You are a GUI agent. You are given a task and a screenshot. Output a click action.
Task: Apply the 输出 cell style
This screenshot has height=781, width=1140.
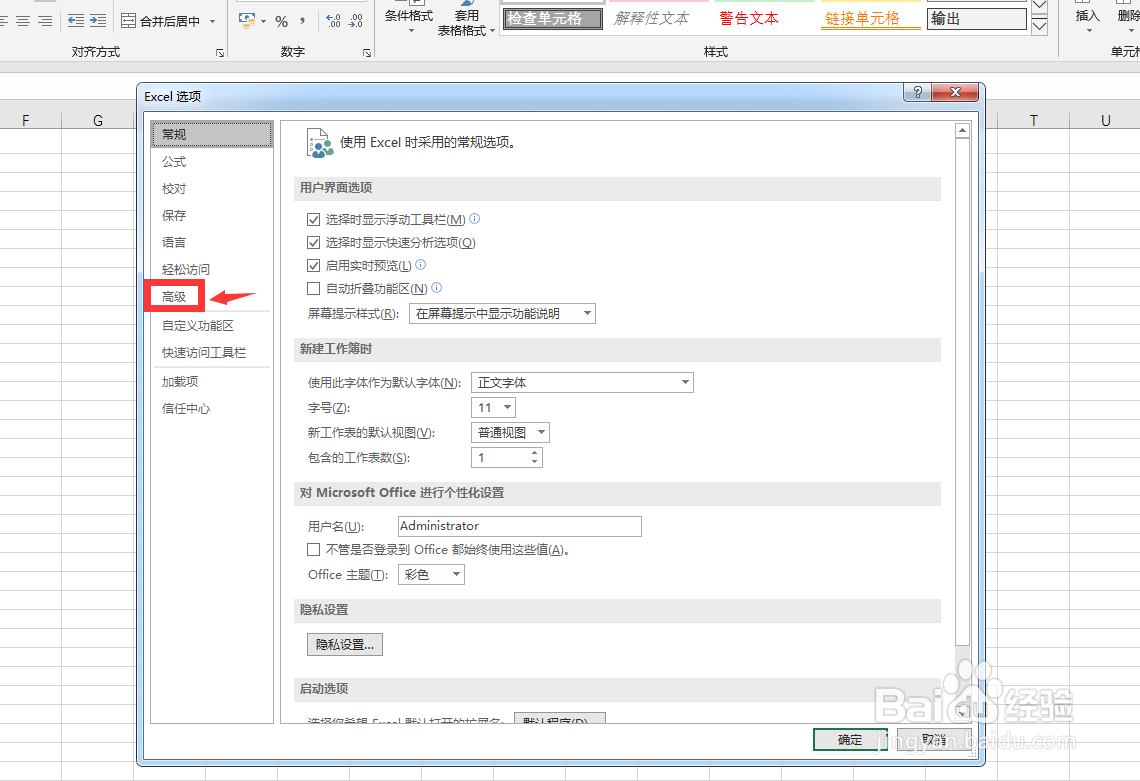coord(976,19)
